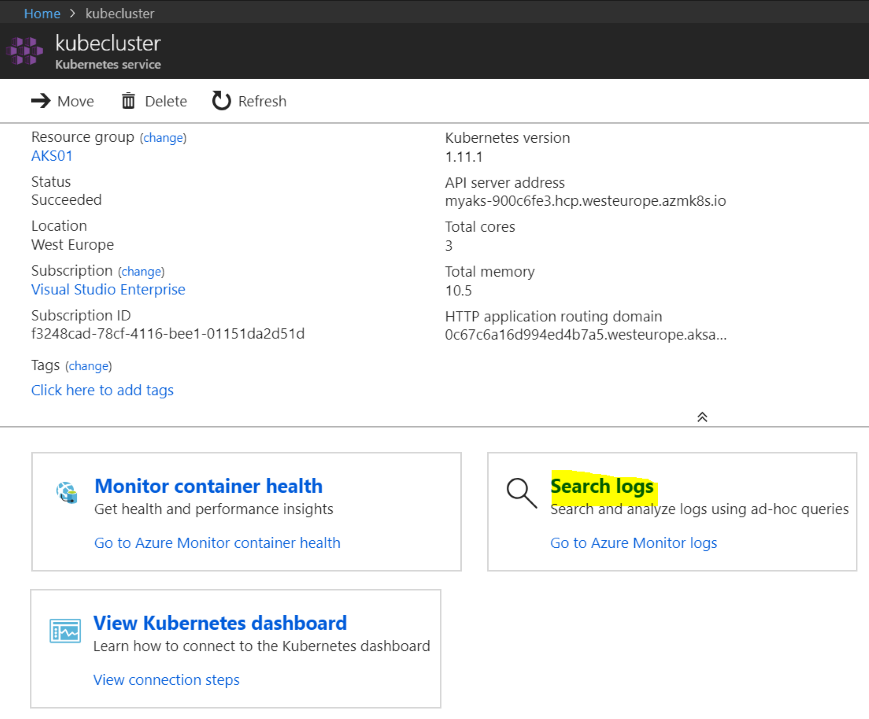Click the Delete trash can icon
This screenshot has height=719, width=869.
point(128,101)
